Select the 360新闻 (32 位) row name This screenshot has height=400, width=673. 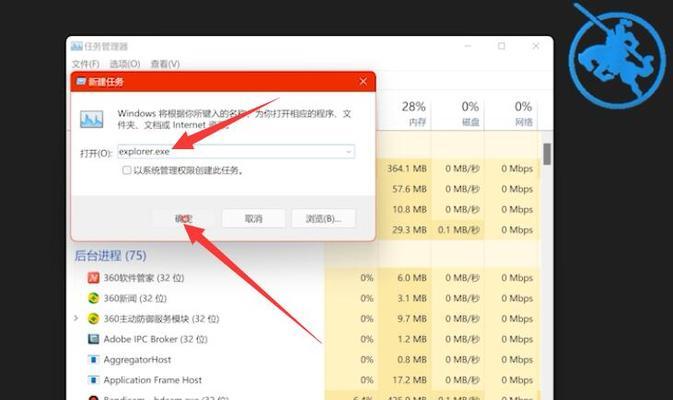(x=135, y=298)
